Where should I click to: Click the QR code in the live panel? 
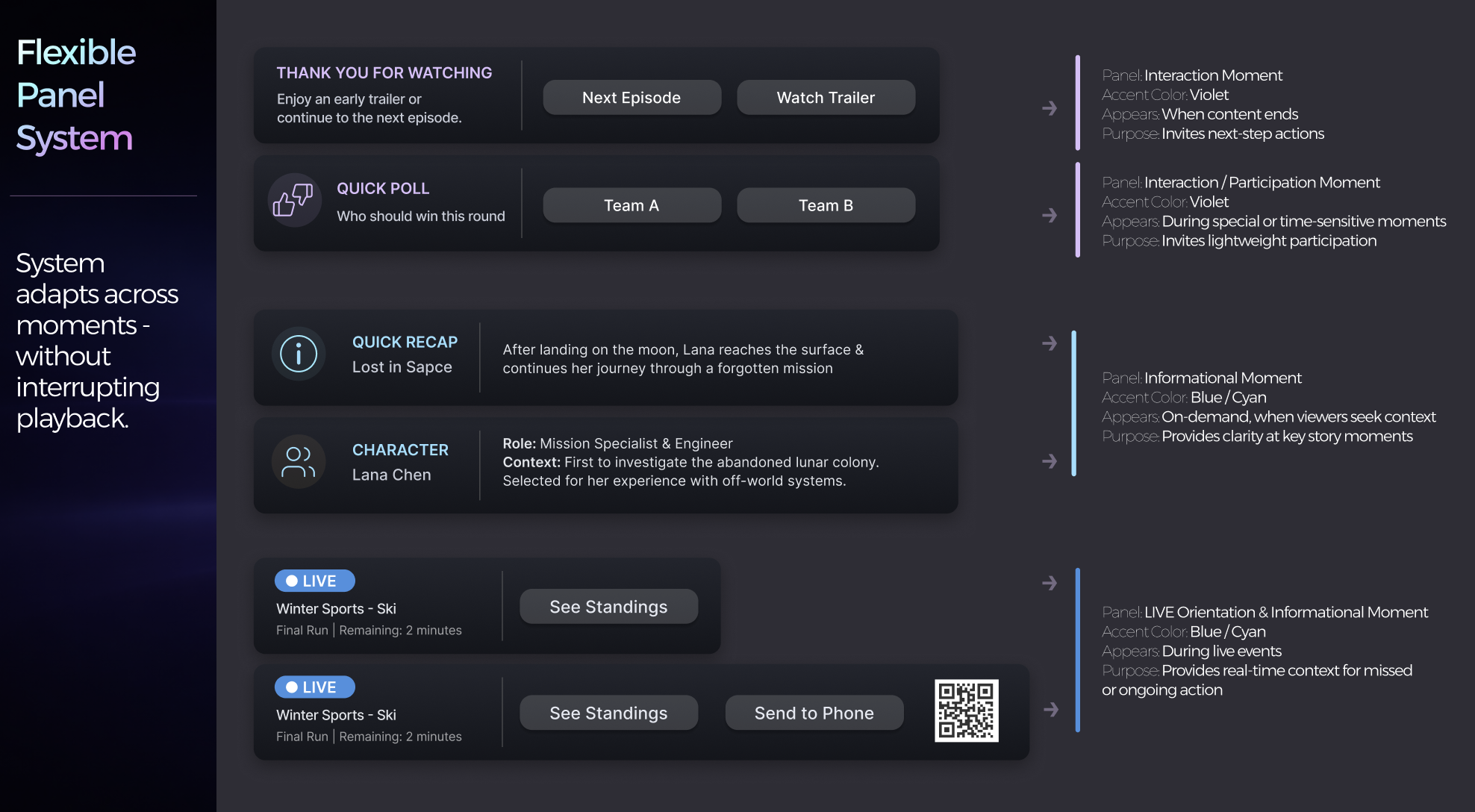pyautogui.click(x=966, y=710)
